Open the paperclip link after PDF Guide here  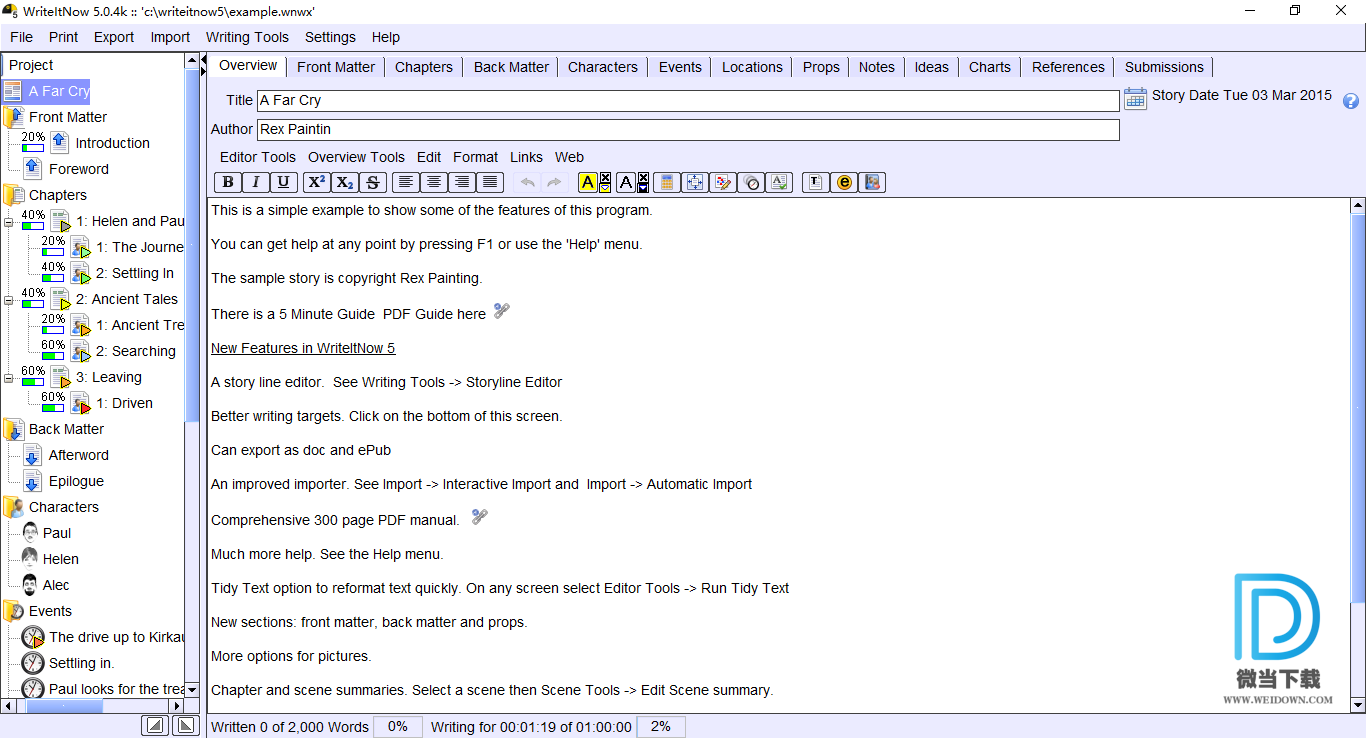[x=502, y=311]
